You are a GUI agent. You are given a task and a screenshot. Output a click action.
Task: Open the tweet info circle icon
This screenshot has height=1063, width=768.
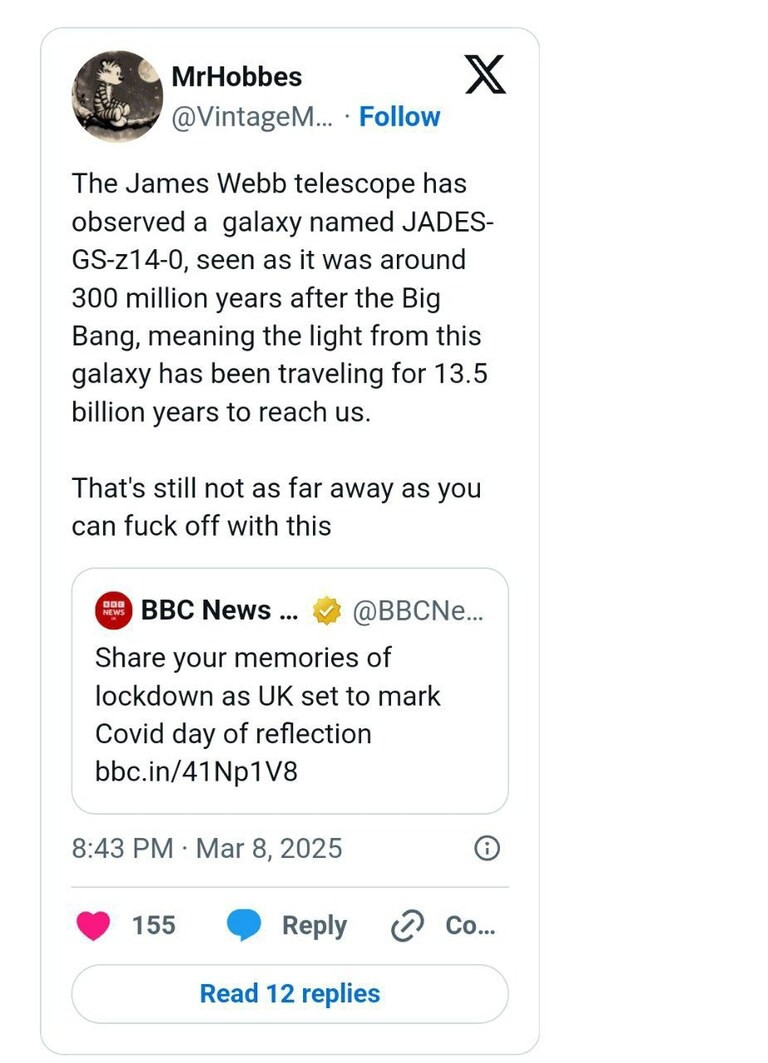(486, 849)
